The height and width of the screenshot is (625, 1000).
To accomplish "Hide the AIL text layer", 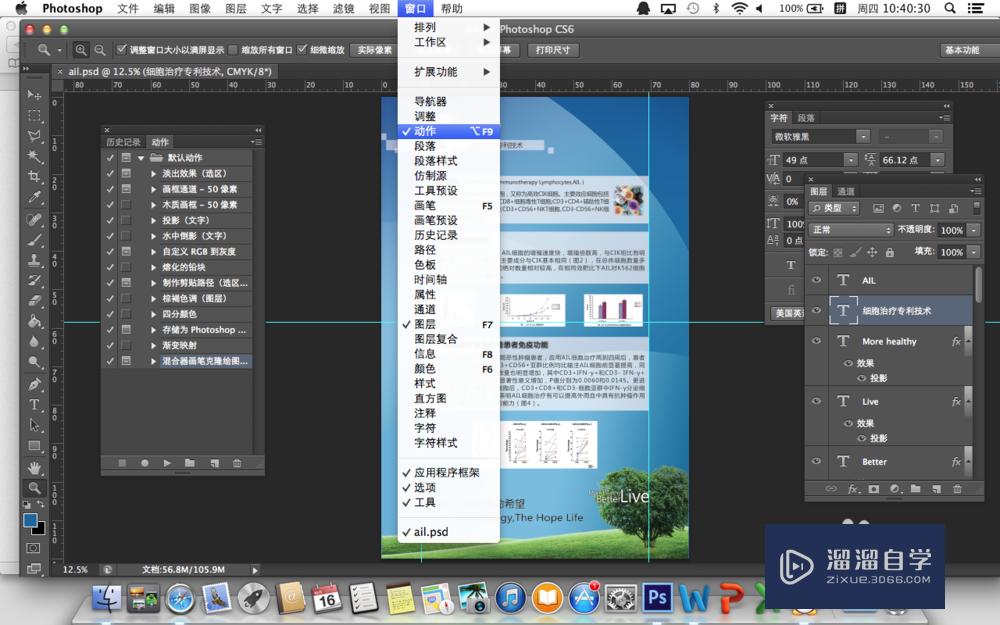I will coord(817,281).
